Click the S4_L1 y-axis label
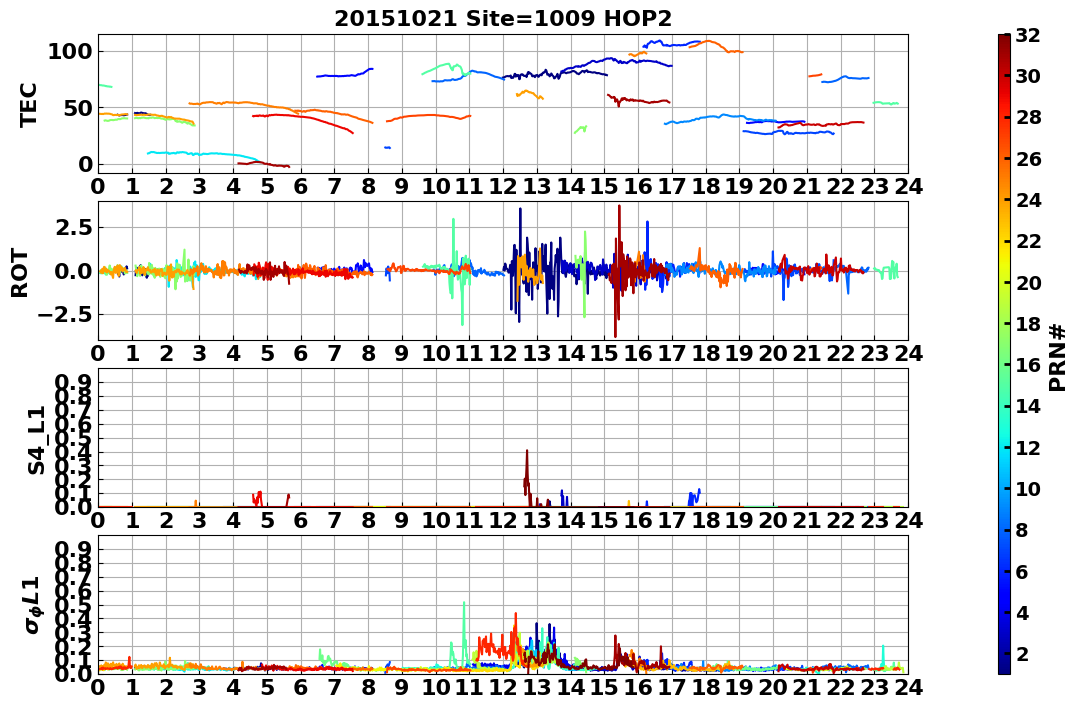This screenshot has width=1077, height=709. (36, 440)
